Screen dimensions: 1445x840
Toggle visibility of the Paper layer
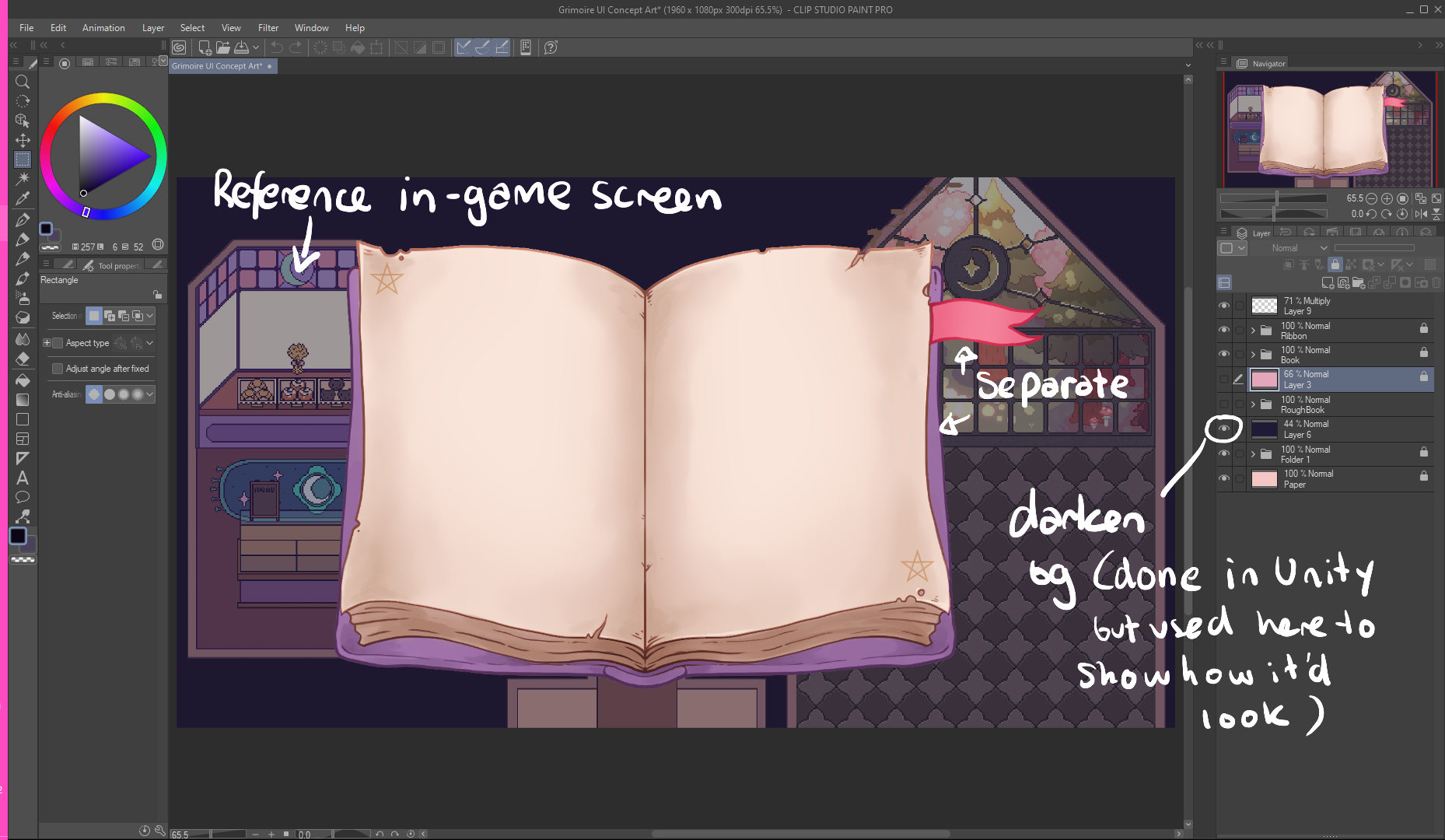(x=1224, y=478)
